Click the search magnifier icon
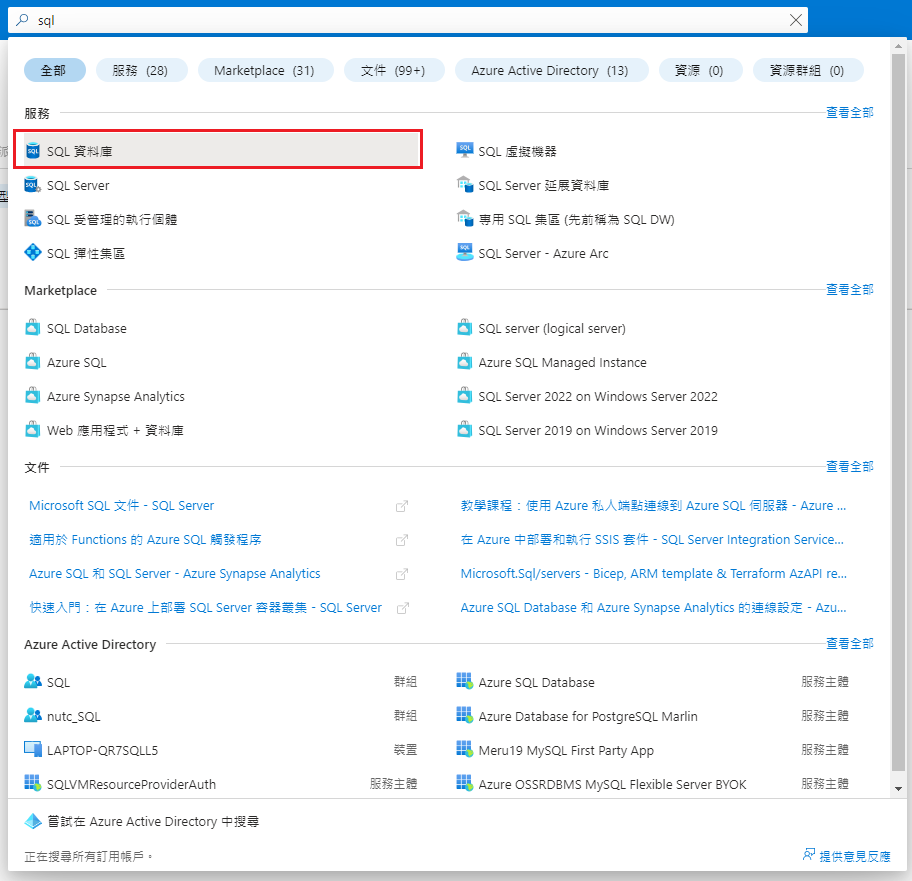Screen dimensions: 912x881 pyautogui.click(x=22, y=20)
